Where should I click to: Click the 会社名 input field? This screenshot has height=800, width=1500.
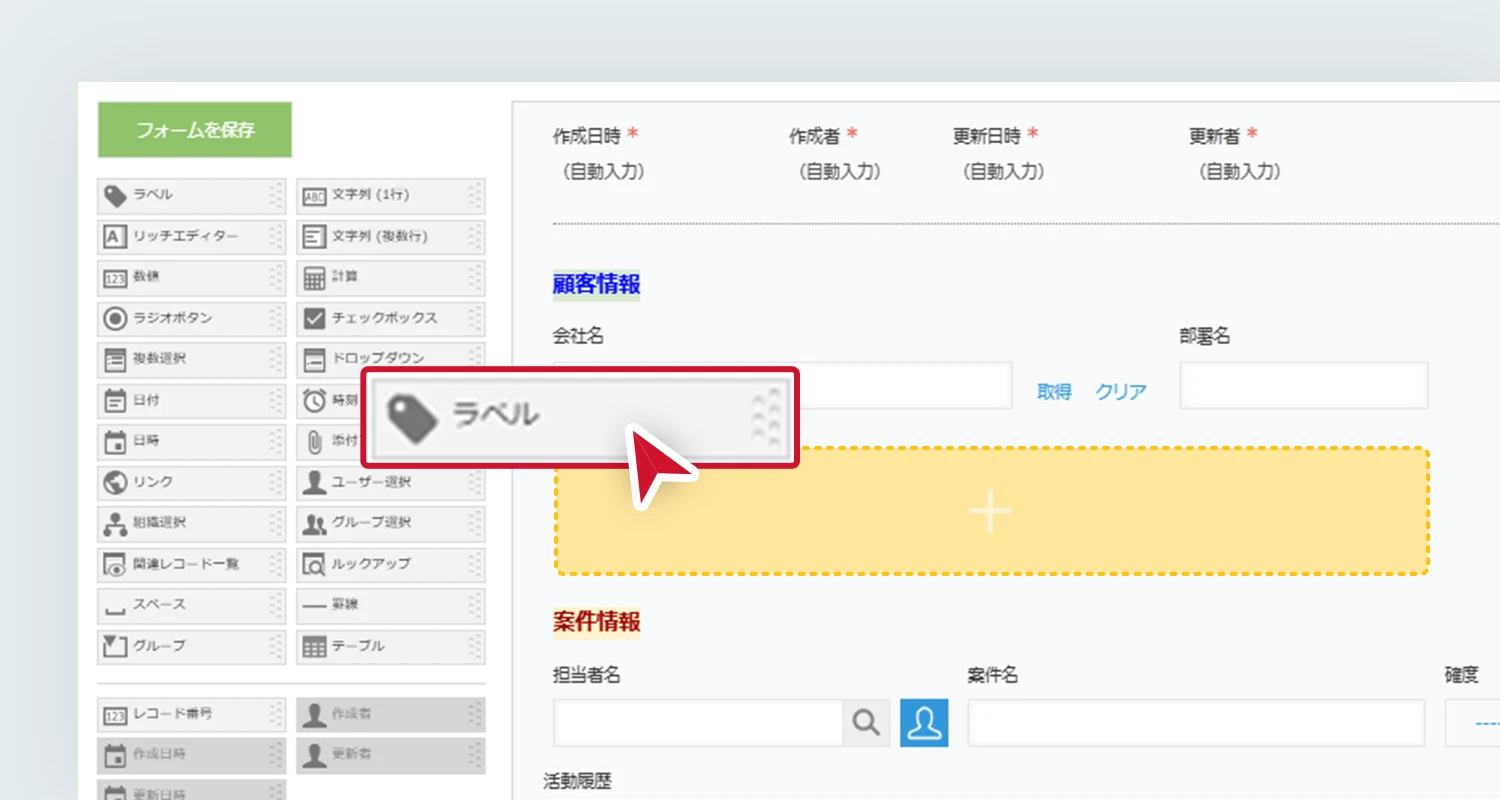click(x=905, y=386)
